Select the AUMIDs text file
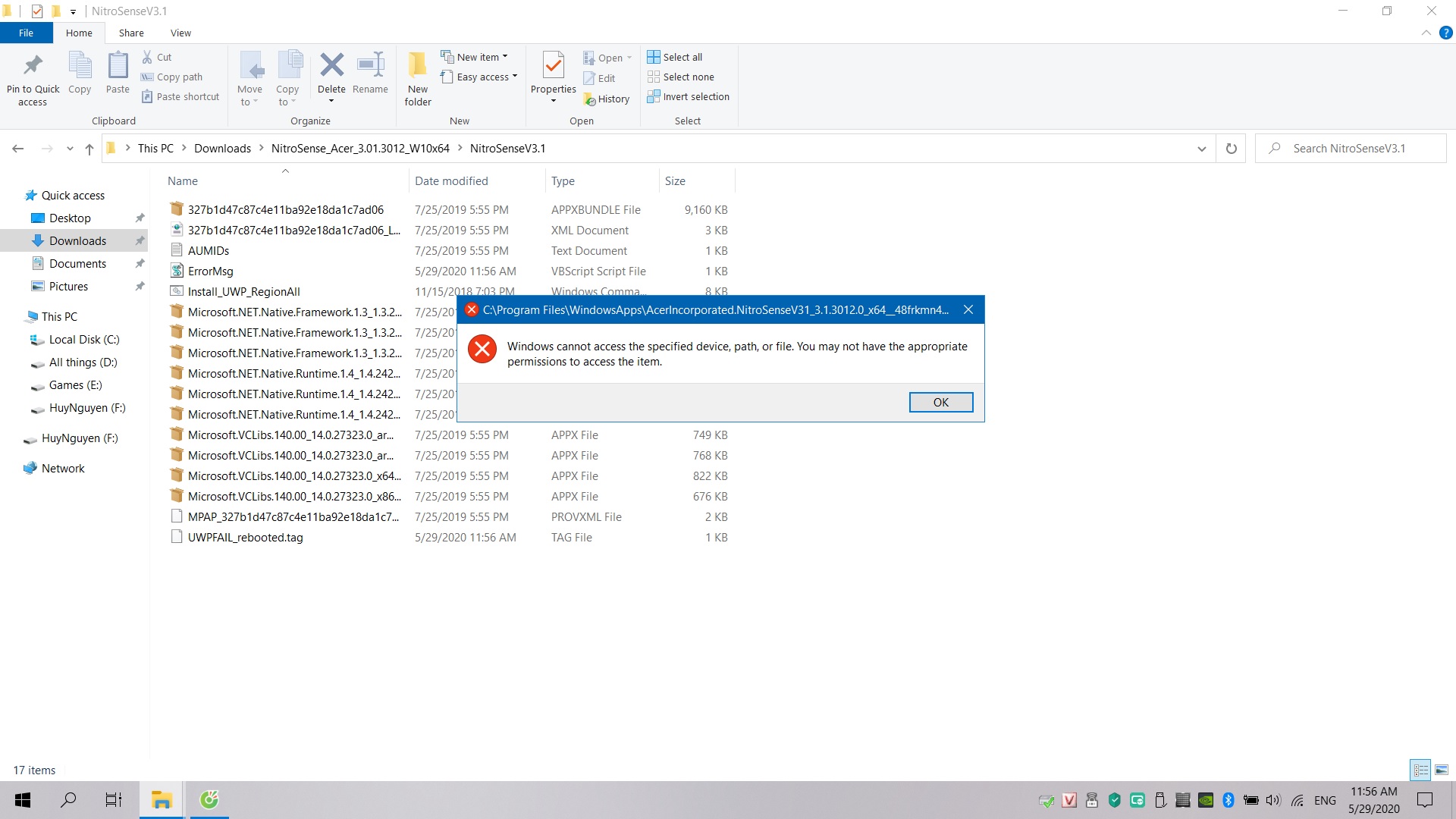This screenshot has width=1456, height=819. pos(209,251)
